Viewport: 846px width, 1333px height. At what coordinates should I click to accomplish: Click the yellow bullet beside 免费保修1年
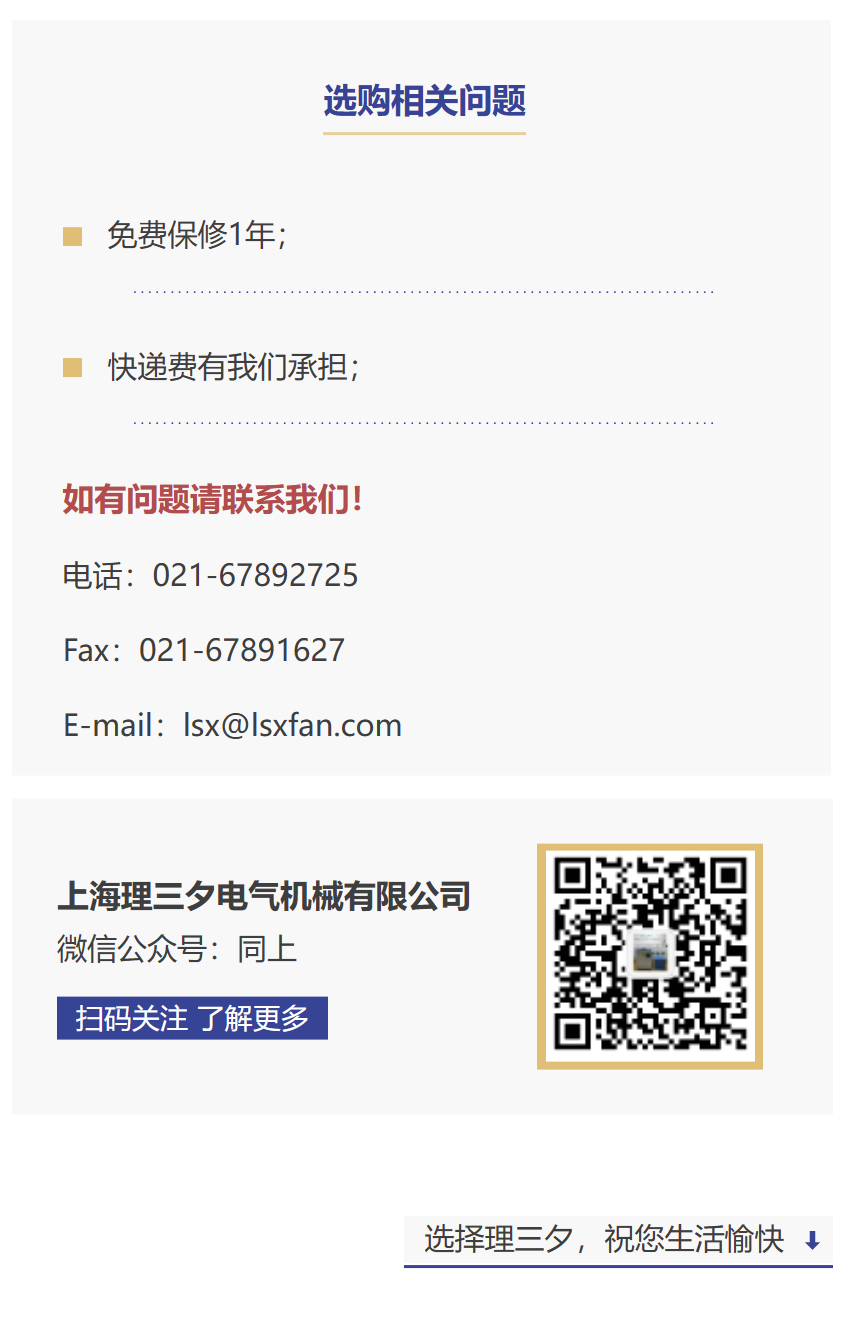point(72,237)
